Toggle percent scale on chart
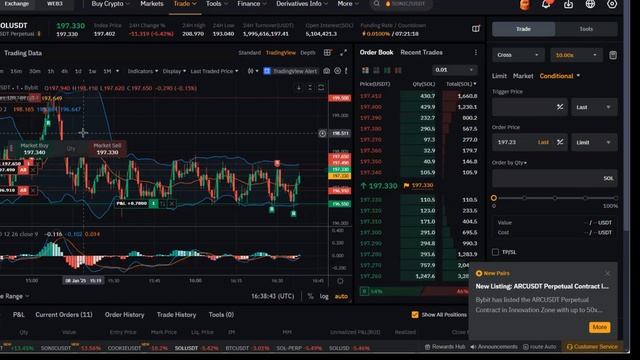Image resolution: width=640 pixels, height=360 pixels. pyautogui.click(x=311, y=296)
